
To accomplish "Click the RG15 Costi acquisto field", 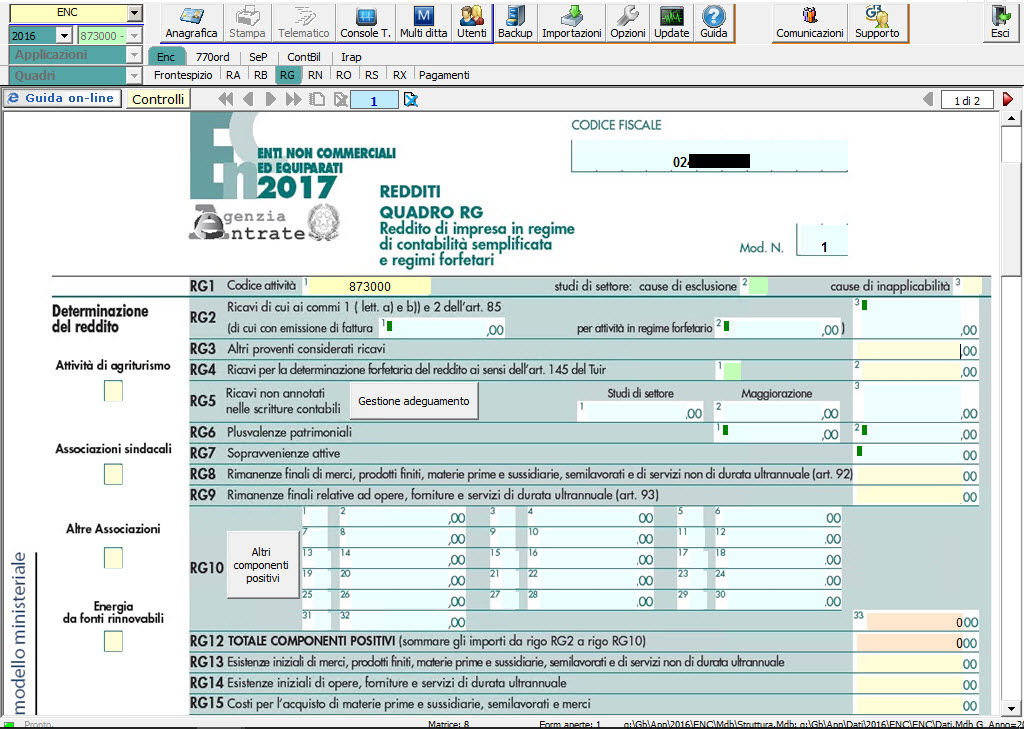I will click(x=916, y=705).
